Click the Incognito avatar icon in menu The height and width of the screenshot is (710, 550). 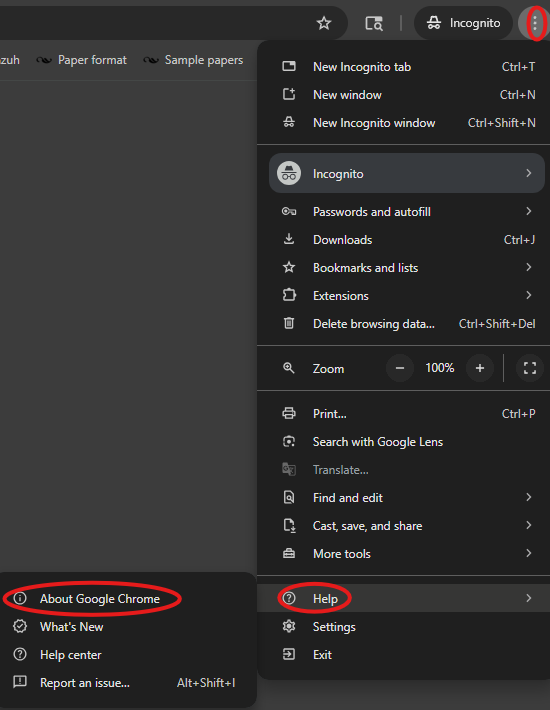[289, 173]
